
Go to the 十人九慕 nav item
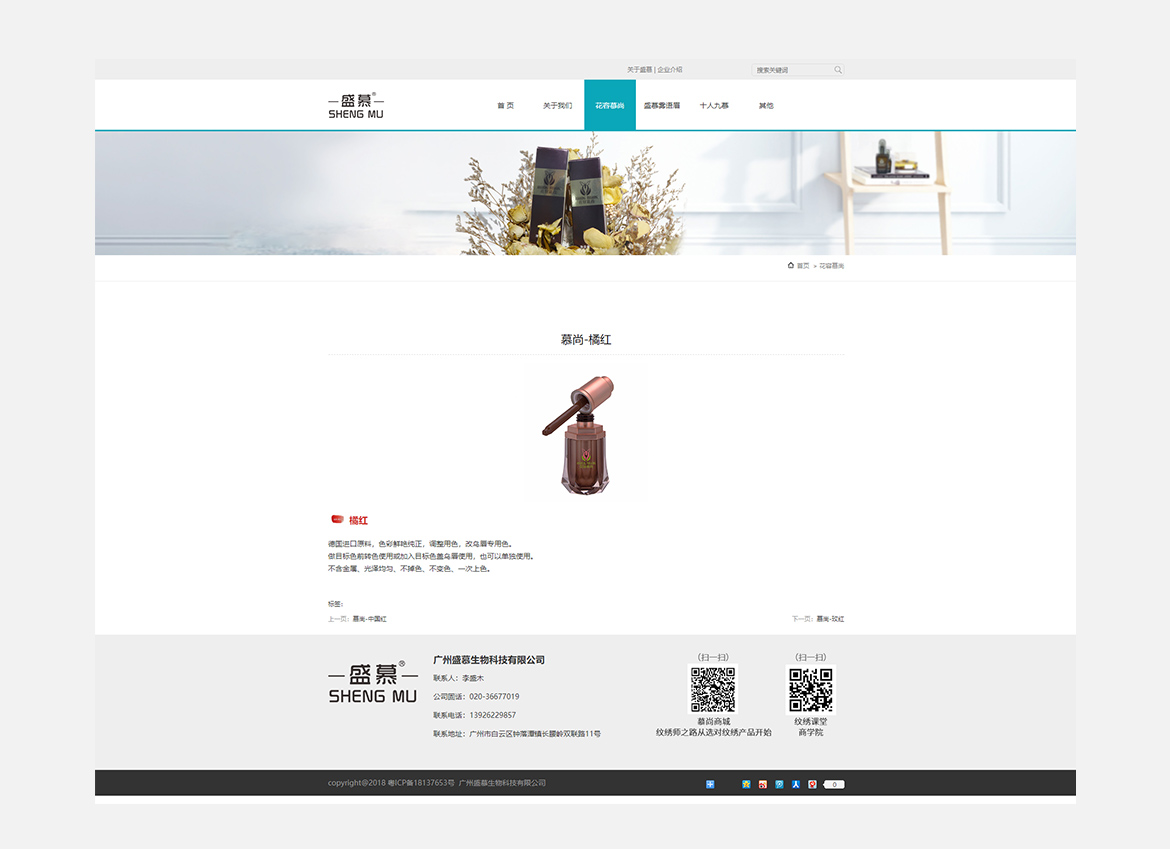pos(714,106)
